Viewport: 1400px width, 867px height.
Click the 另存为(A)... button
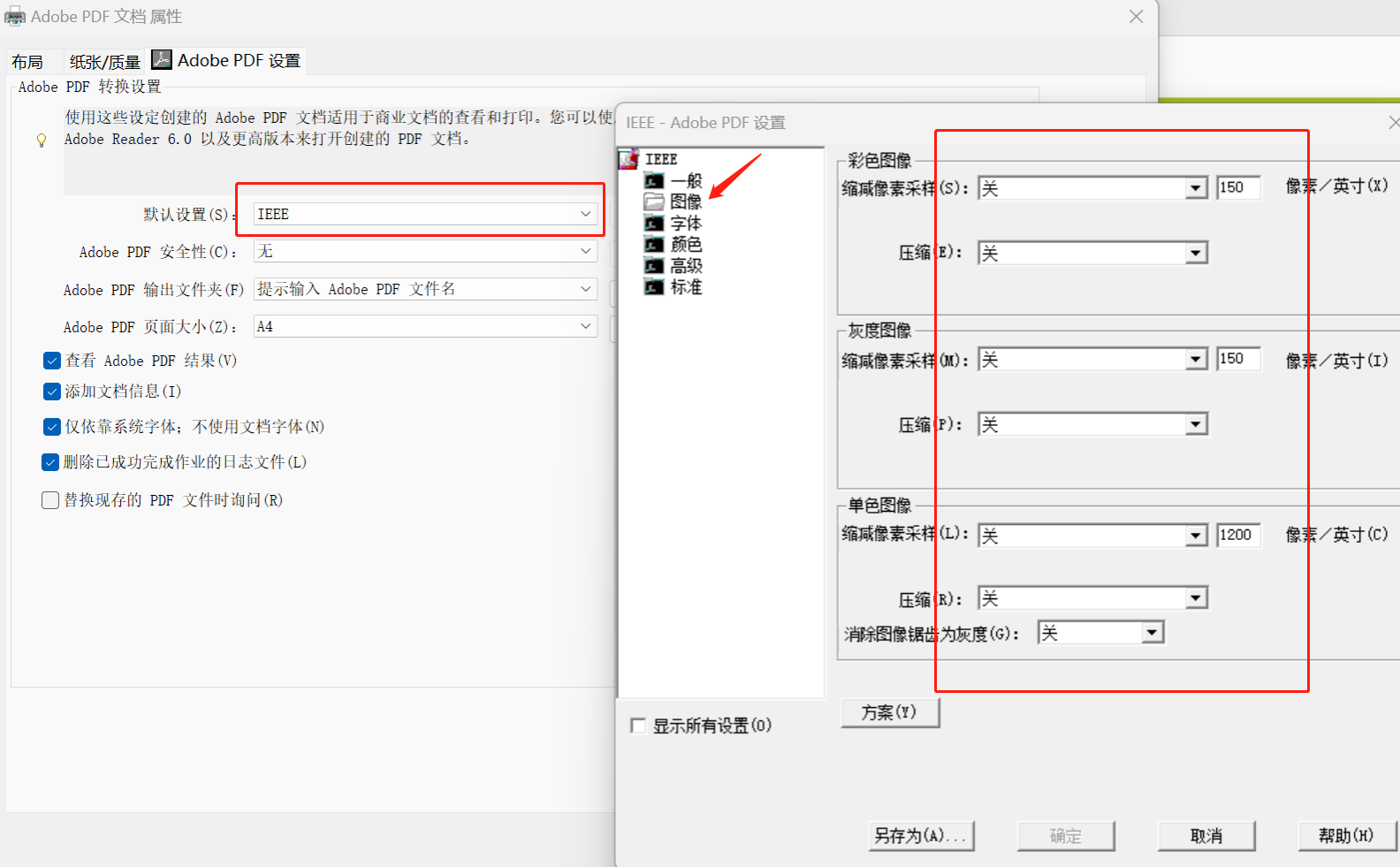[922, 836]
